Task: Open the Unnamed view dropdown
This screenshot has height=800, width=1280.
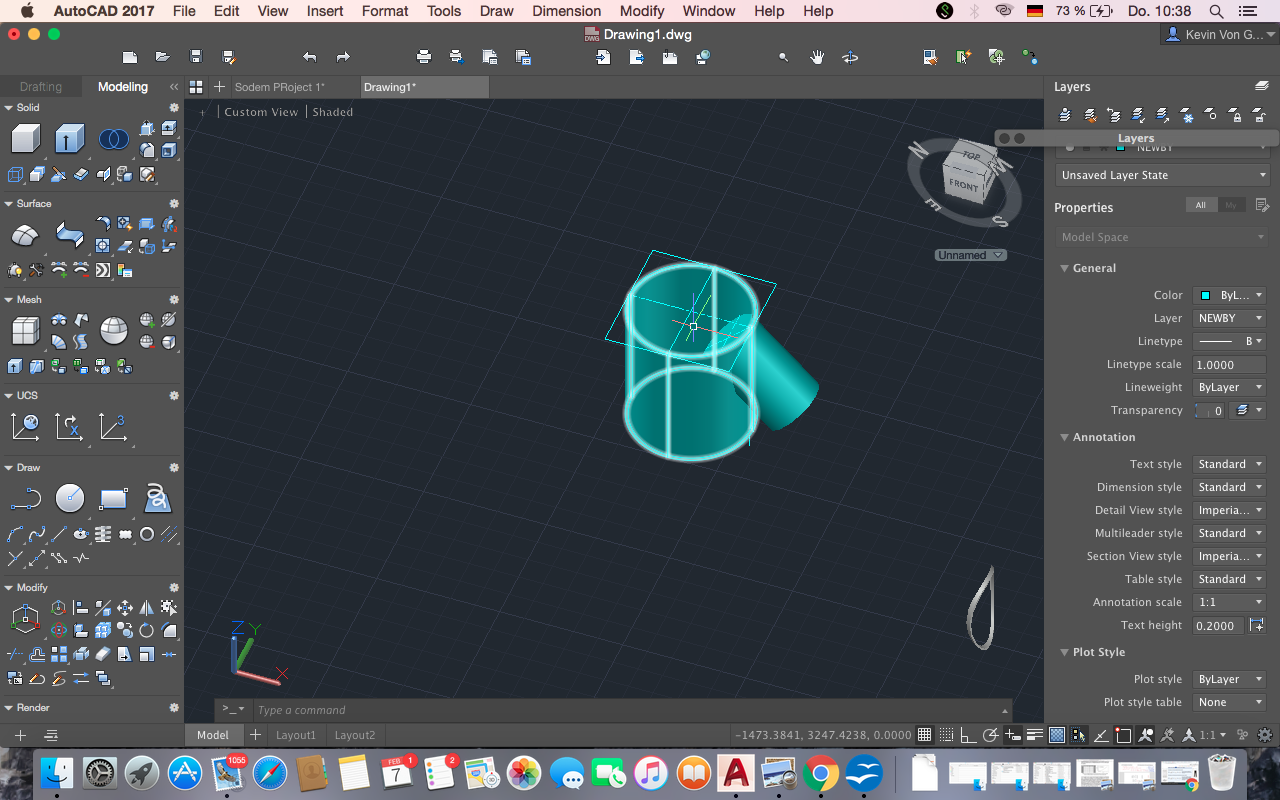Action: [970, 255]
